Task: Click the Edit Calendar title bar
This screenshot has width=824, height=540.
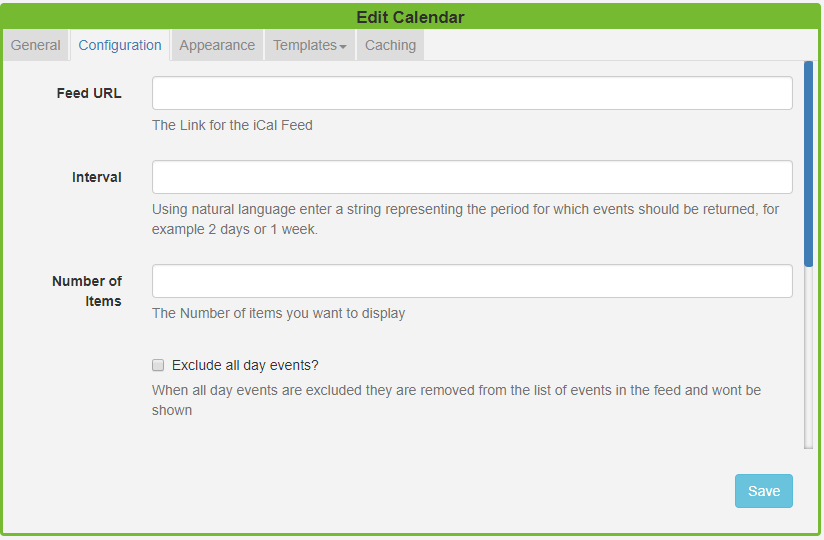Action: [410, 17]
